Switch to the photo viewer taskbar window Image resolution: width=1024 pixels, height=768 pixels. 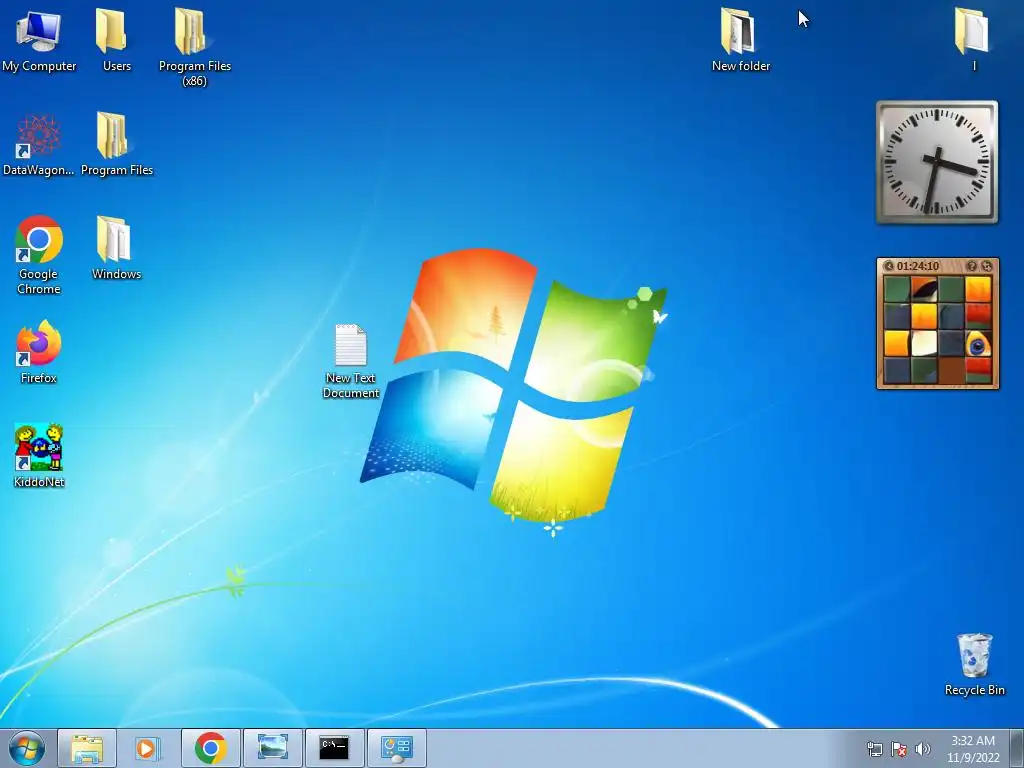(x=272, y=748)
